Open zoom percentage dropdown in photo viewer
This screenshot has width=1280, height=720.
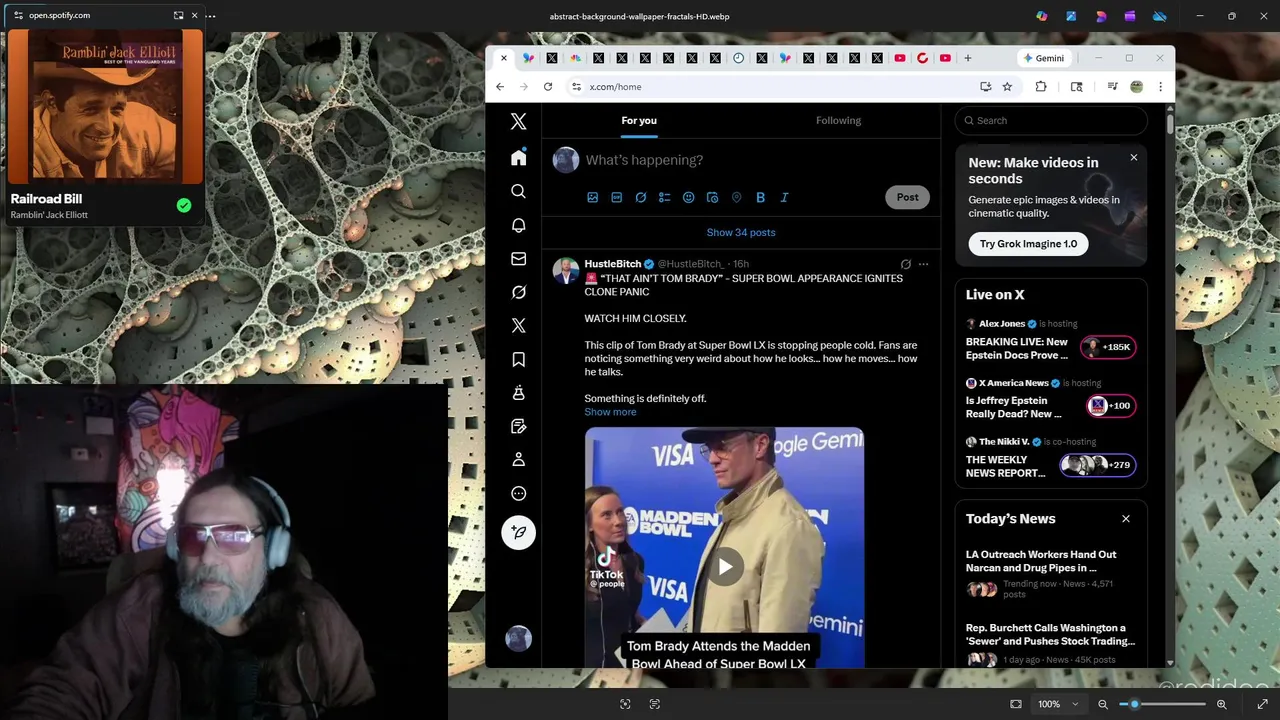click(1058, 704)
